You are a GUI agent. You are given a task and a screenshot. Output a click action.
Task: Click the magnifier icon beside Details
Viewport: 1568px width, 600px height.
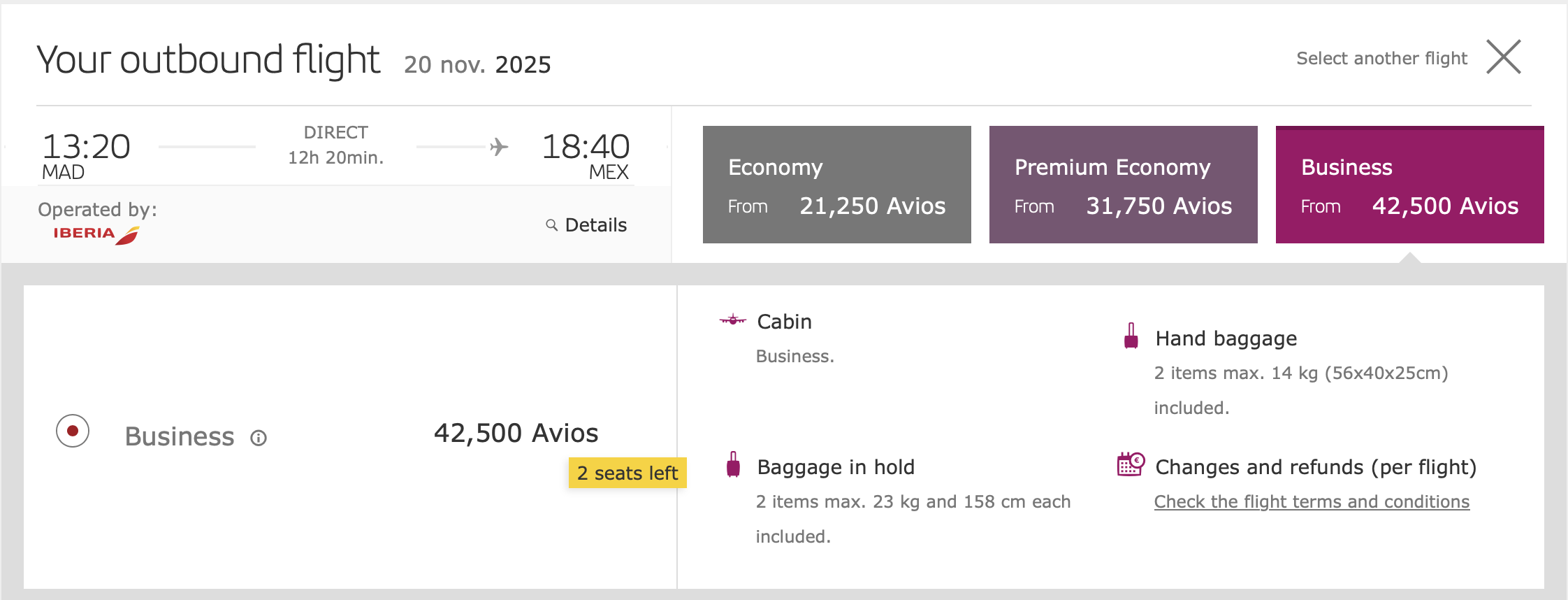(551, 225)
